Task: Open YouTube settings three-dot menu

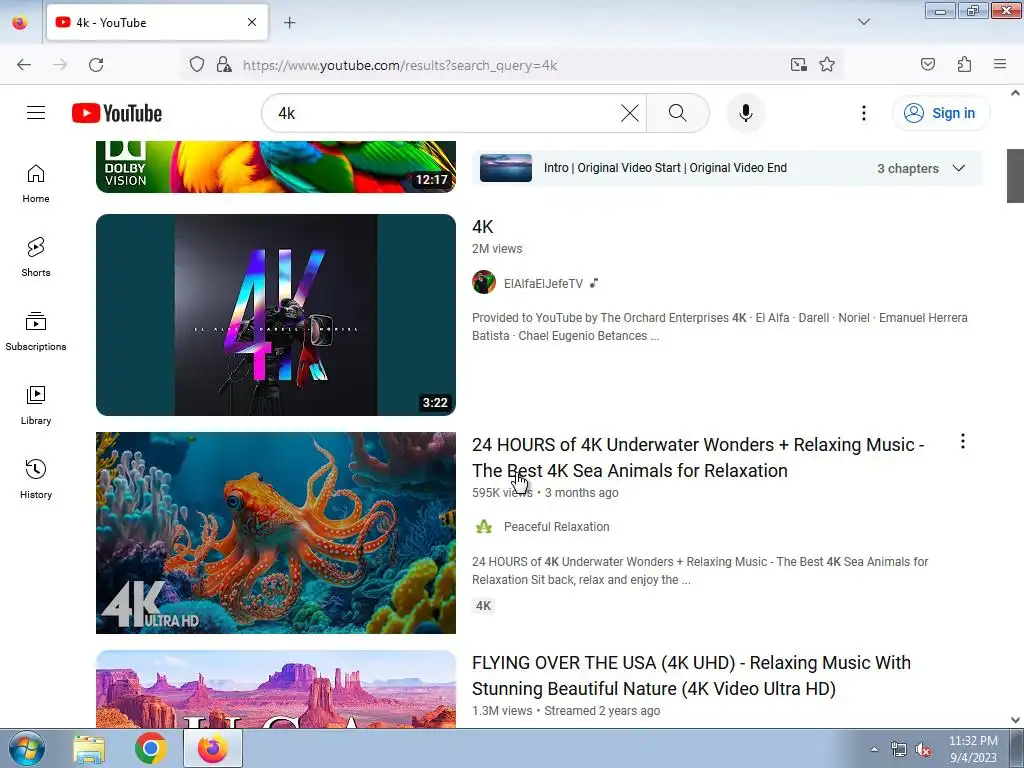Action: [863, 113]
